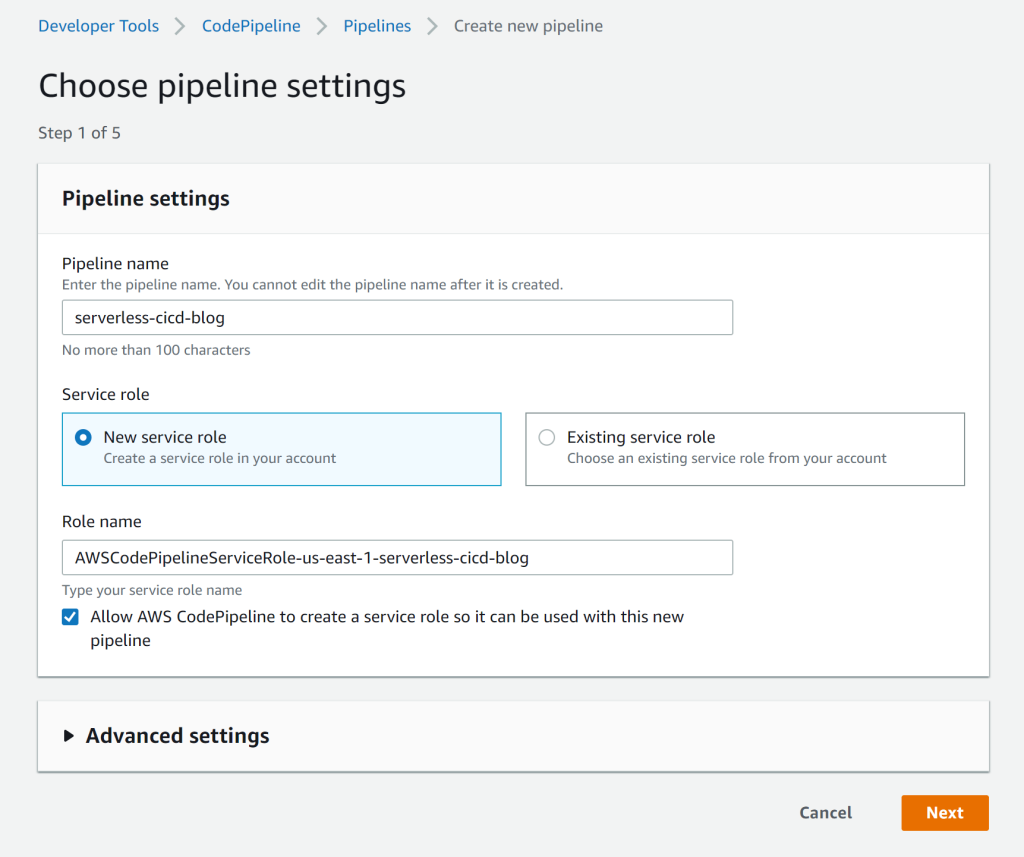Click the Role name text field
Screen dimensions: 1024x857
[x=397, y=557]
